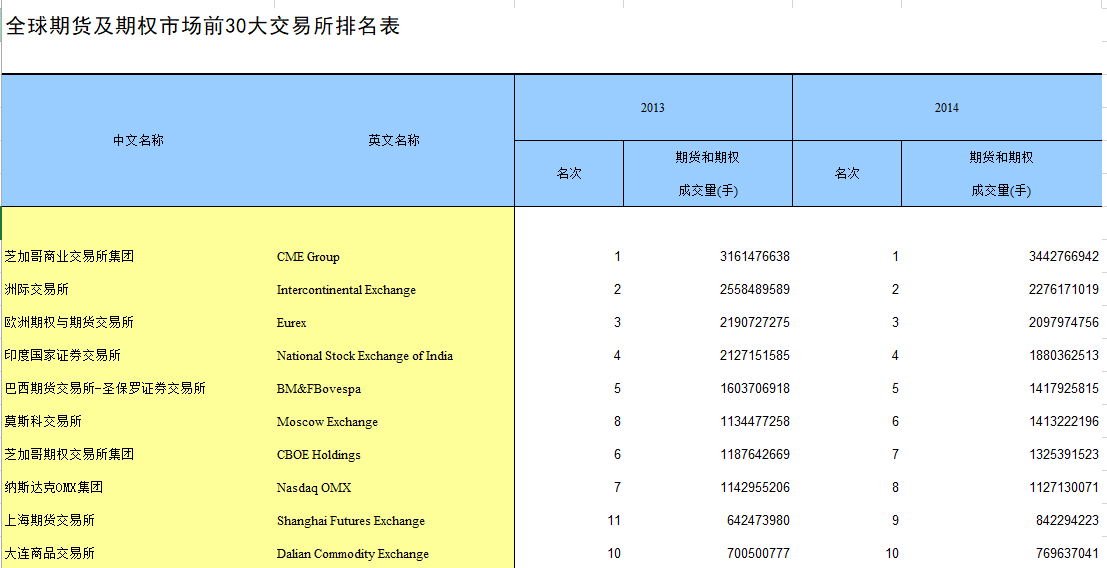This screenshot has height=568, width=1107.
Task: Select the cell 洲际交易所
Action: [x=37, y=289]
